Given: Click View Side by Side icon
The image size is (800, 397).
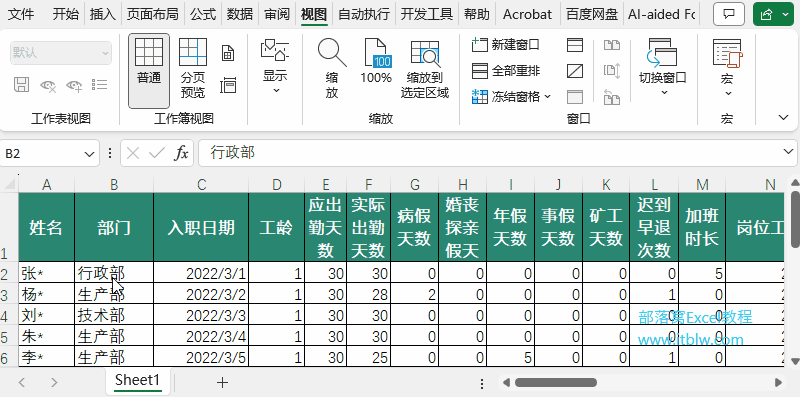Looking at the screenshot, I should (612, 45).
